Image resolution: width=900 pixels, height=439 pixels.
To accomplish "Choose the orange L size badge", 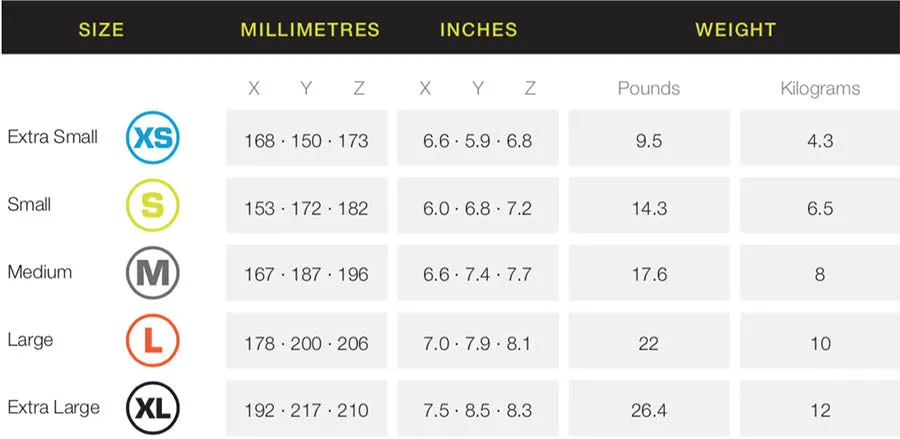I will coord(152,341).
